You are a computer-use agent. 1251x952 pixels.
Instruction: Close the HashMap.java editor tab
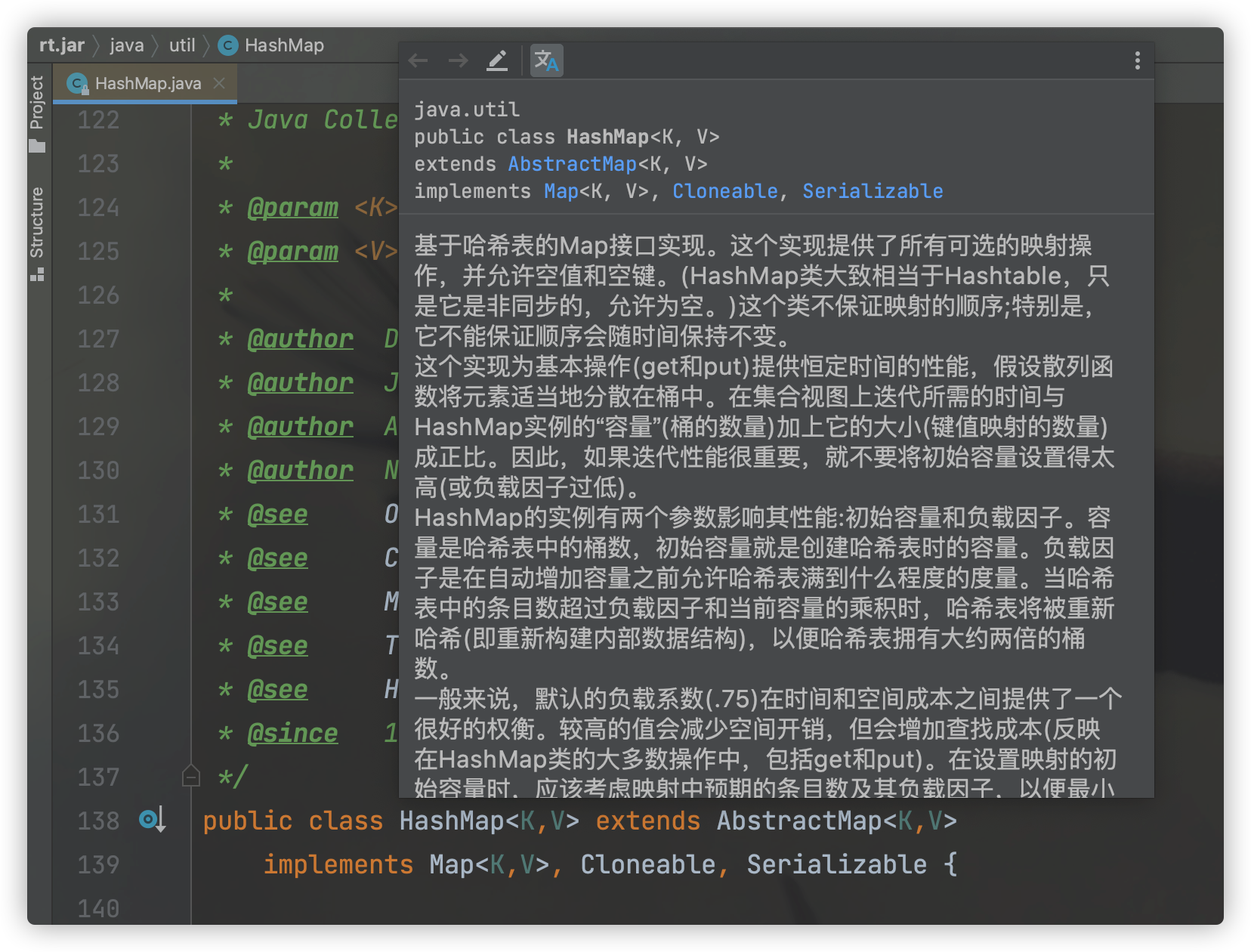(x=219, y=83)
